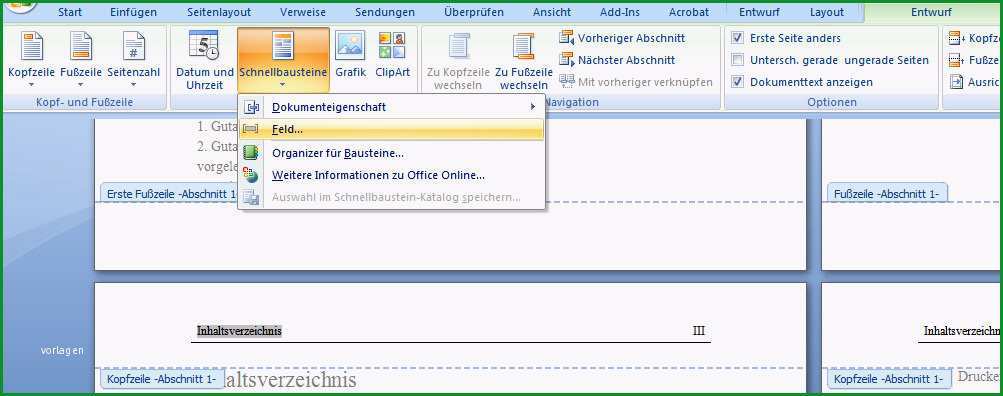Toggle Erste Seite anders checkbox
This screenshot has width=1003, height=396.
[738, 38]
